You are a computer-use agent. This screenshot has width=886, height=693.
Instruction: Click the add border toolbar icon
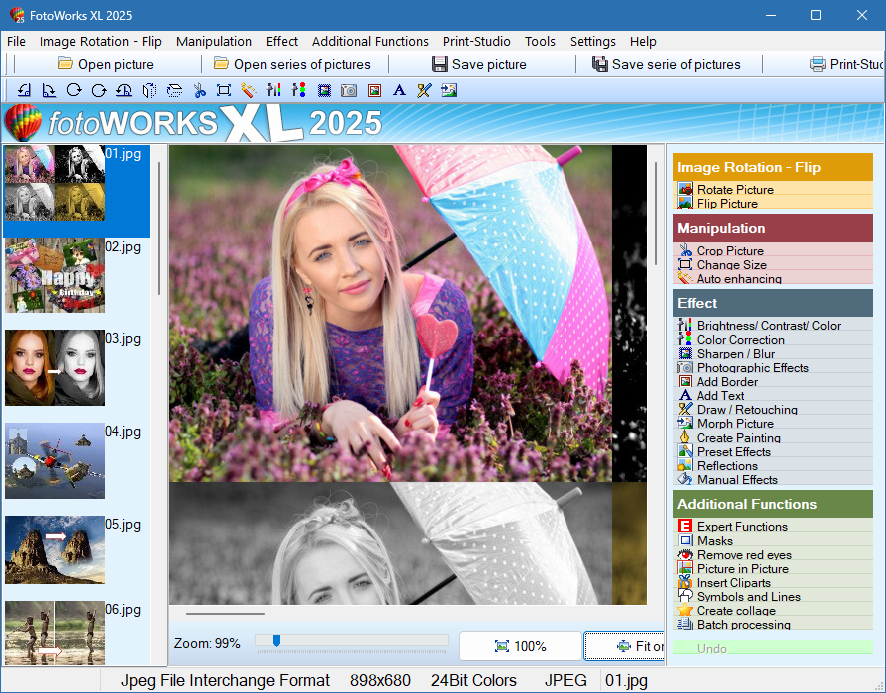coord(374,90)
